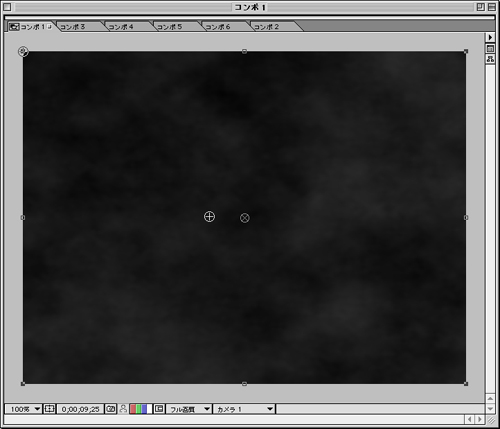Open the composition flowchart view icon
Image resolution: width=500 pixels, height=429 pixels.
(x=490, y=59)
